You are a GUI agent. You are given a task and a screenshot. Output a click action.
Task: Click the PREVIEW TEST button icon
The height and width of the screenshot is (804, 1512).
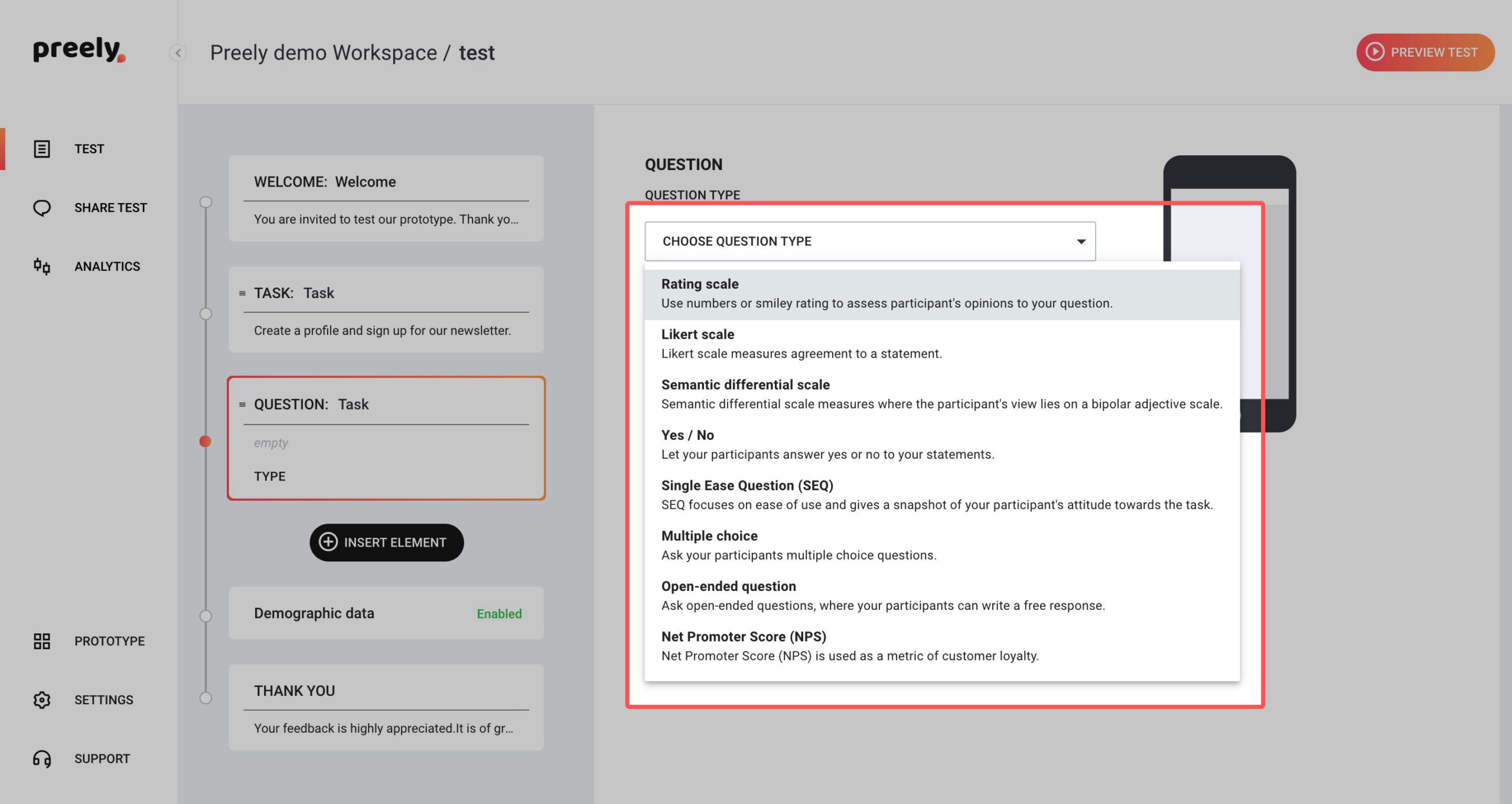[1377, 52]
